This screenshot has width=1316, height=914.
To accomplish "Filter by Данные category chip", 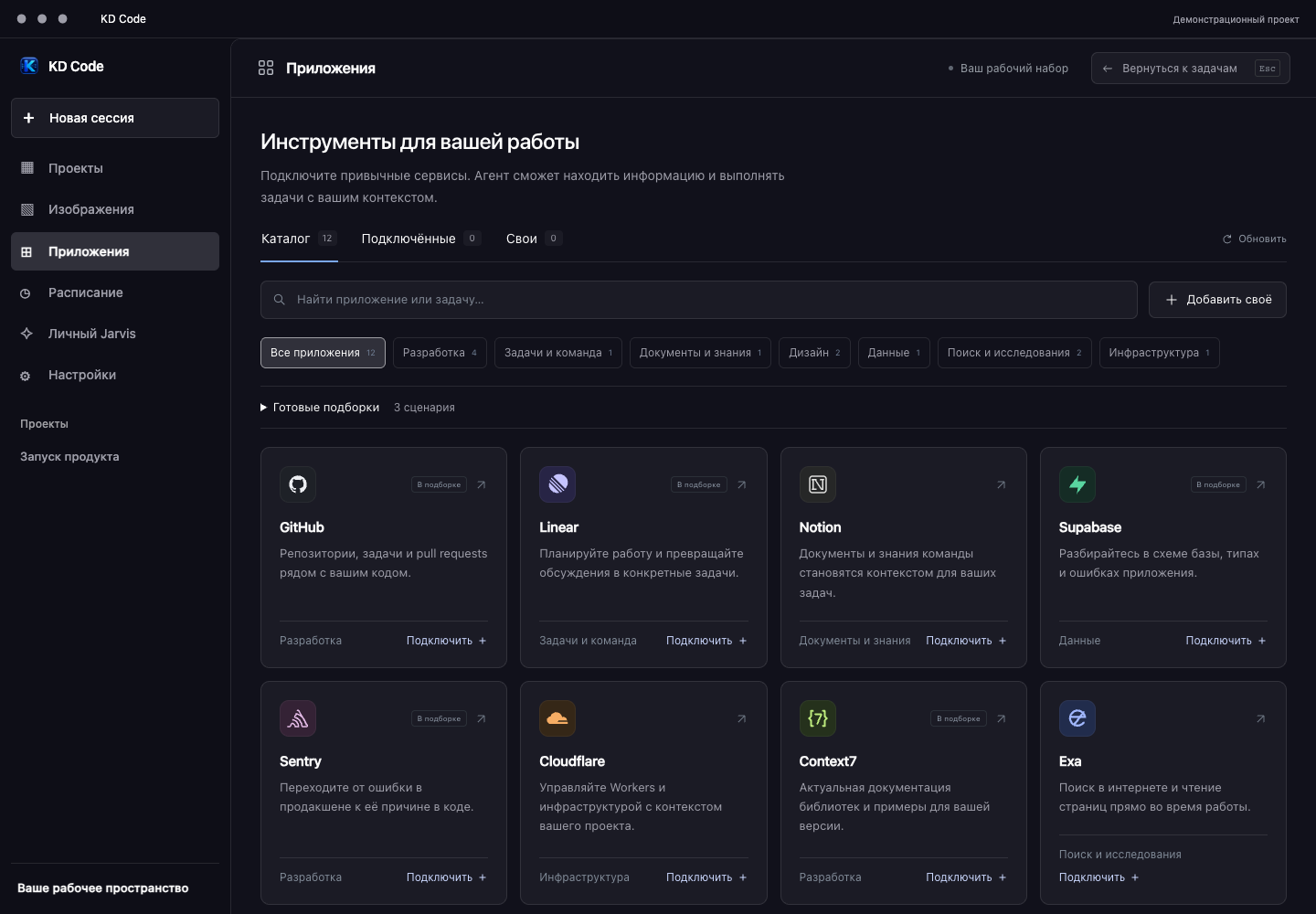I will 894,353.
